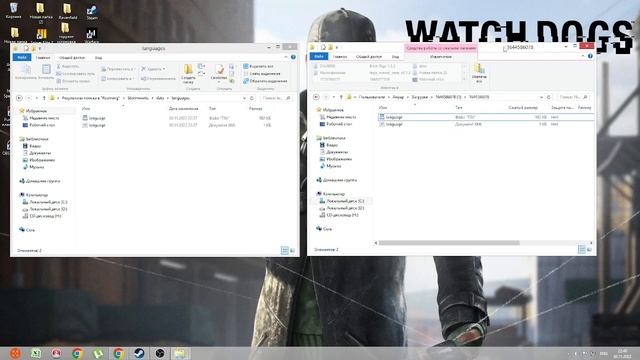Click Select all in left window ribbon
Screen dimensions: 640x360
coord(259,66)
